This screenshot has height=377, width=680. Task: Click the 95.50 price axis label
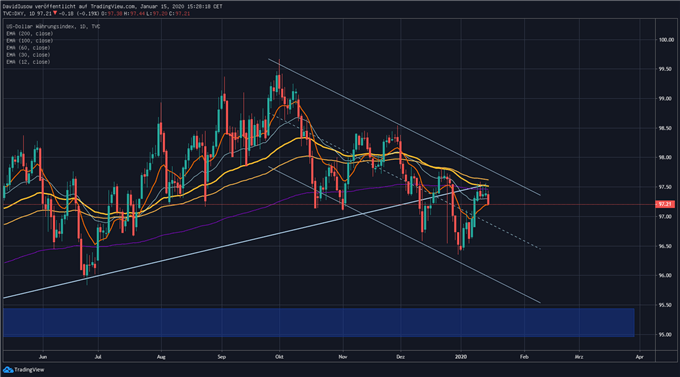pyautogui.click(x=665, y=305)
